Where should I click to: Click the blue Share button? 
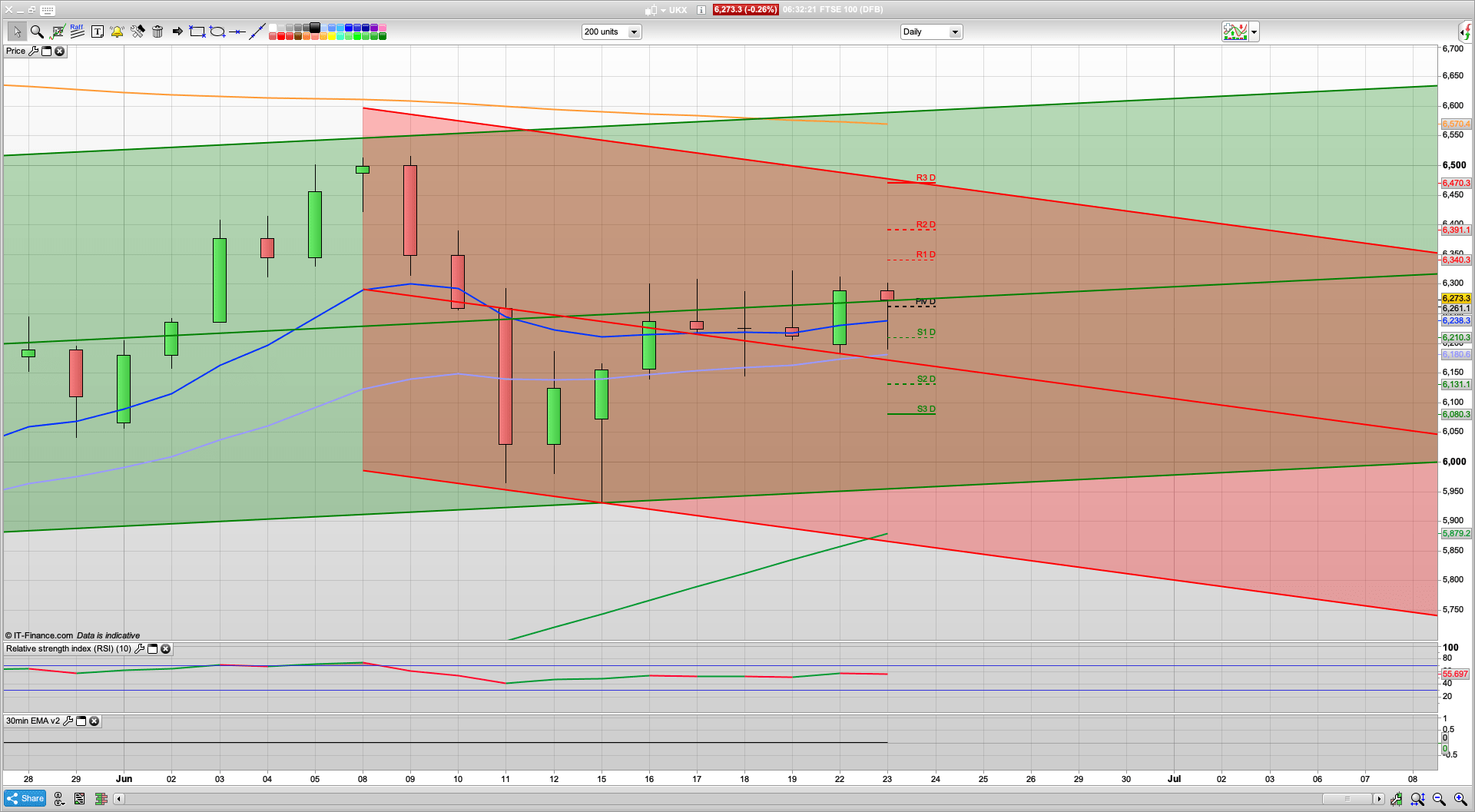pos(25,798)
